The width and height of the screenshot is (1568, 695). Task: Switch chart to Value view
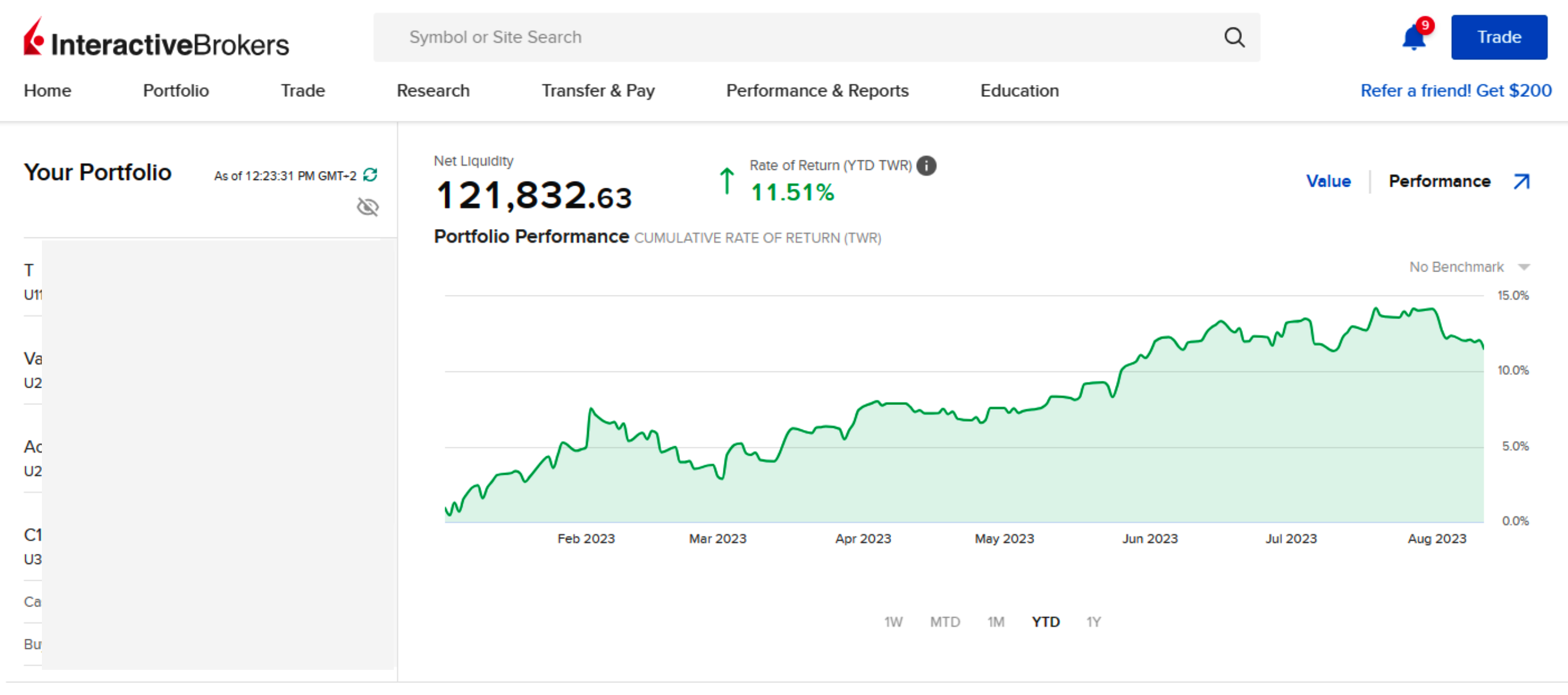tap(1328, 181)
